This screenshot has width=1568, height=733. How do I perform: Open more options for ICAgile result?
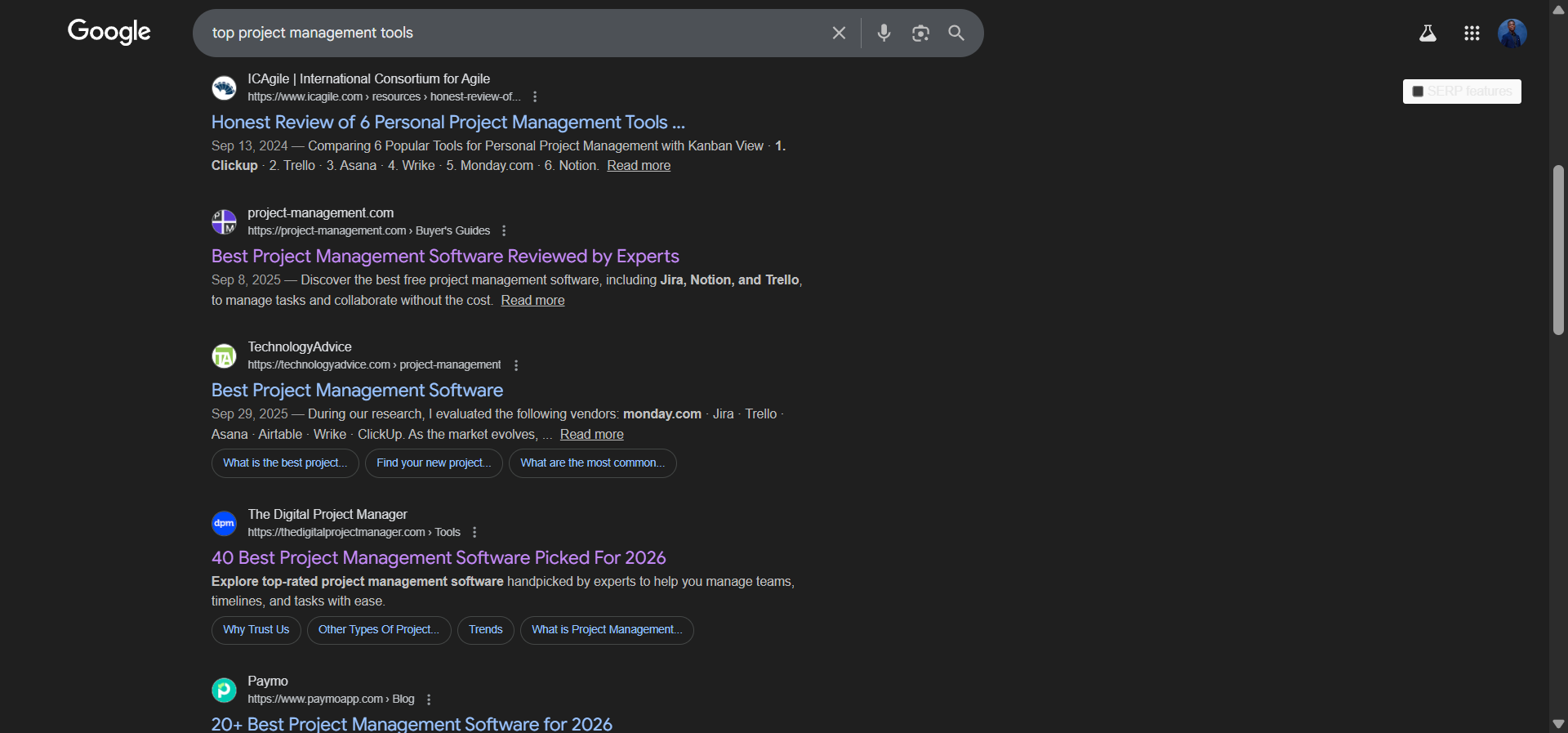(535, 96)
